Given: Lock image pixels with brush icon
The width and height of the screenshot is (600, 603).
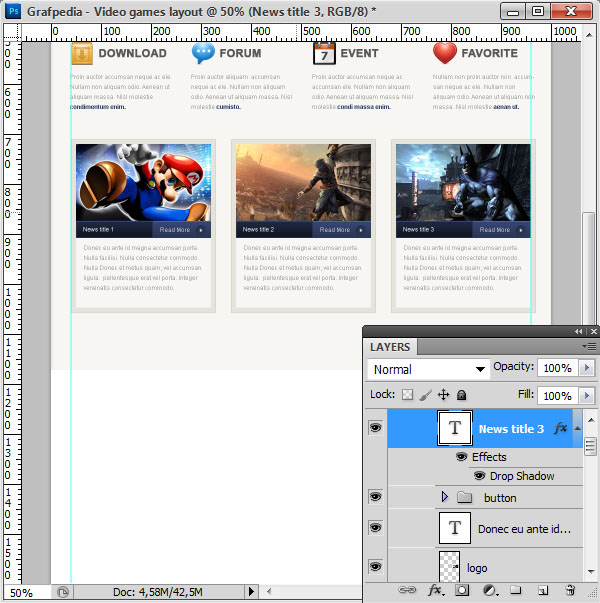Looking at the screenshot, I should point(425,395).
